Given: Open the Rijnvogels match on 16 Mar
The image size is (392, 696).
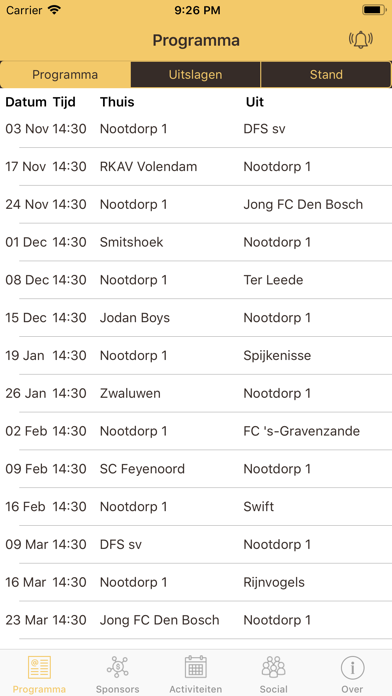Looking at the screenshot, I should coord(196,582).
